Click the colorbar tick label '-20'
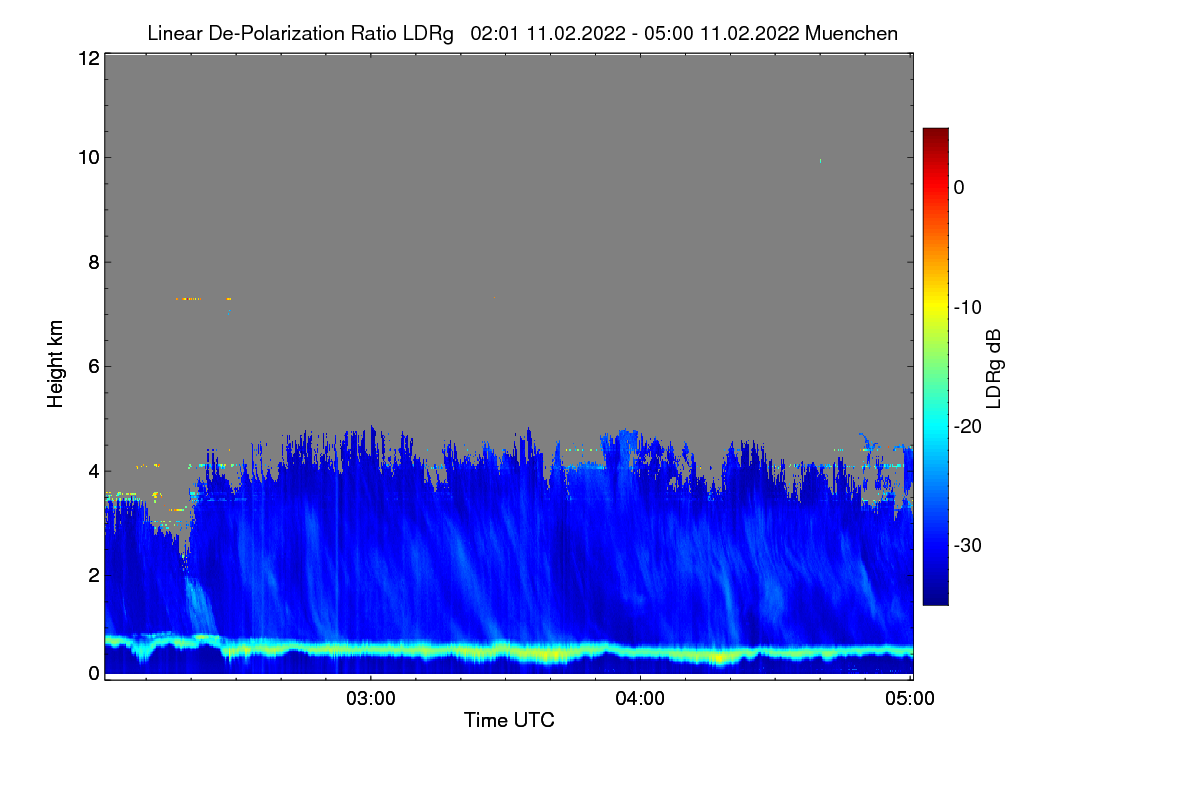The height and width of the screenshot is (800, 1200). pyautogui.click(x=967, y=426)
